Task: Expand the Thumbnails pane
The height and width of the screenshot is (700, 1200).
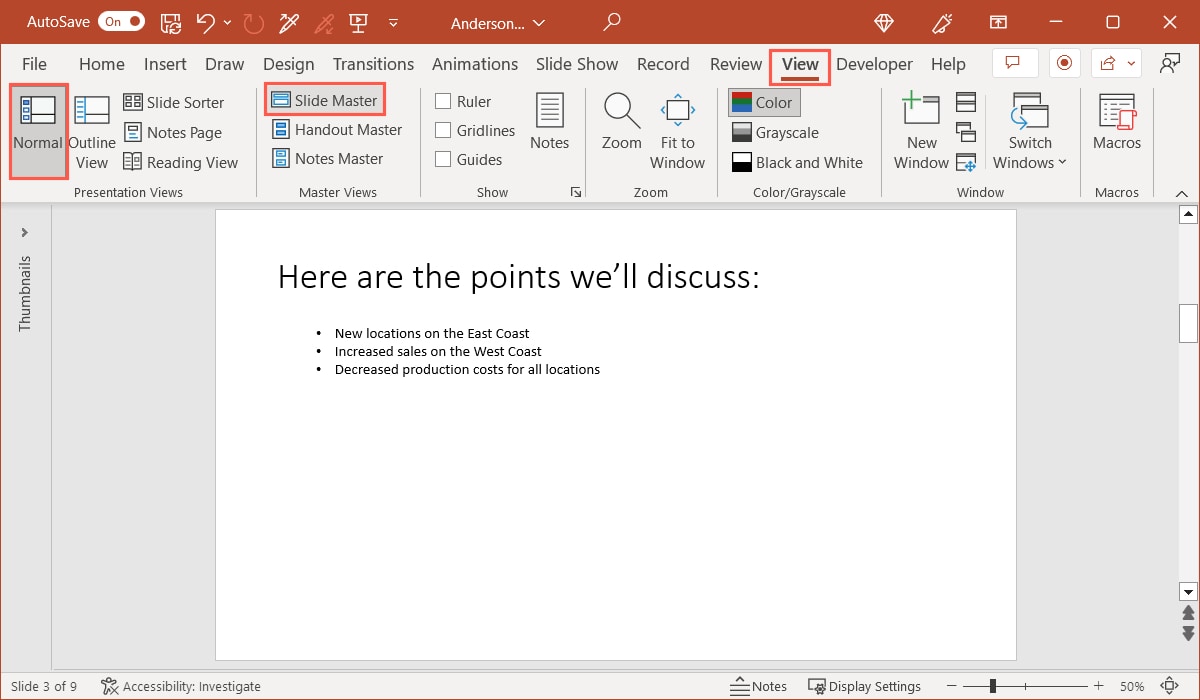Action: [25, 233]
